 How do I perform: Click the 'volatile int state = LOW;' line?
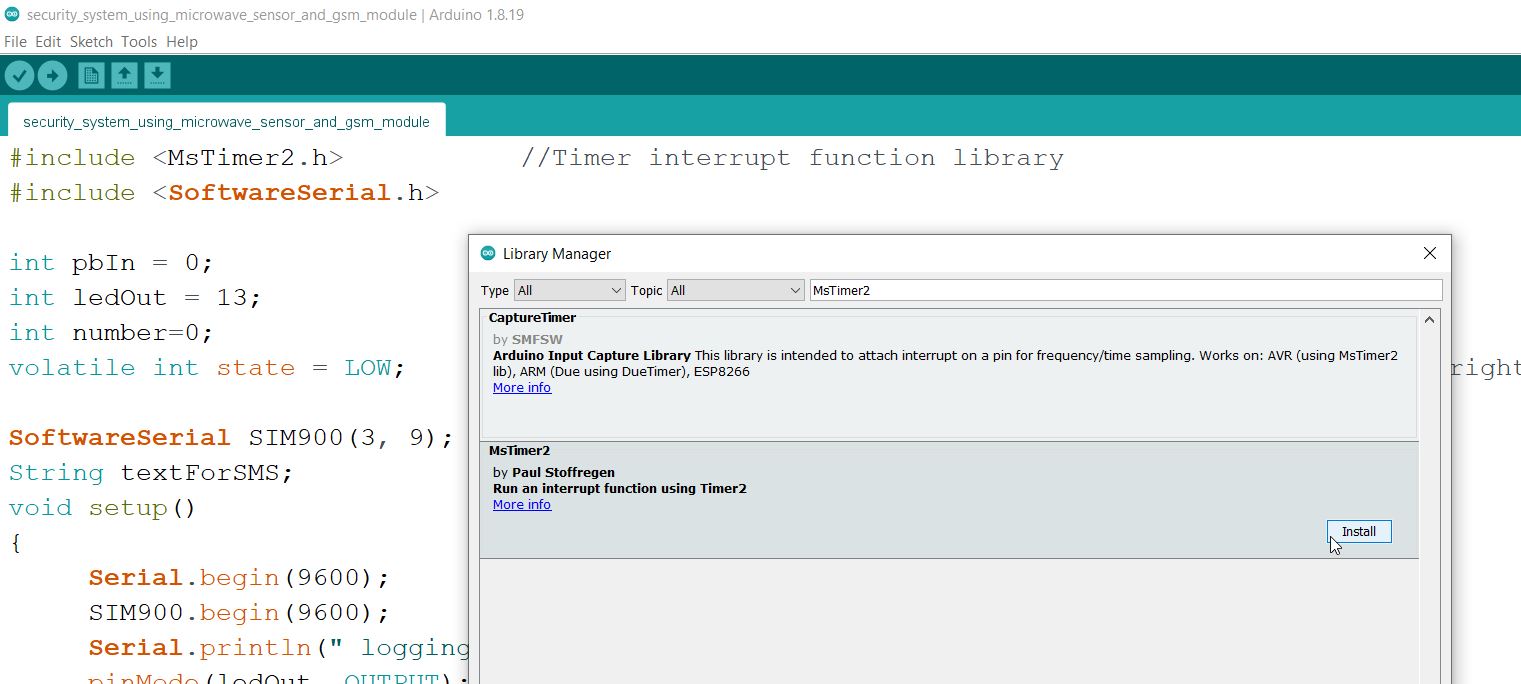click(x=208, y=368)
